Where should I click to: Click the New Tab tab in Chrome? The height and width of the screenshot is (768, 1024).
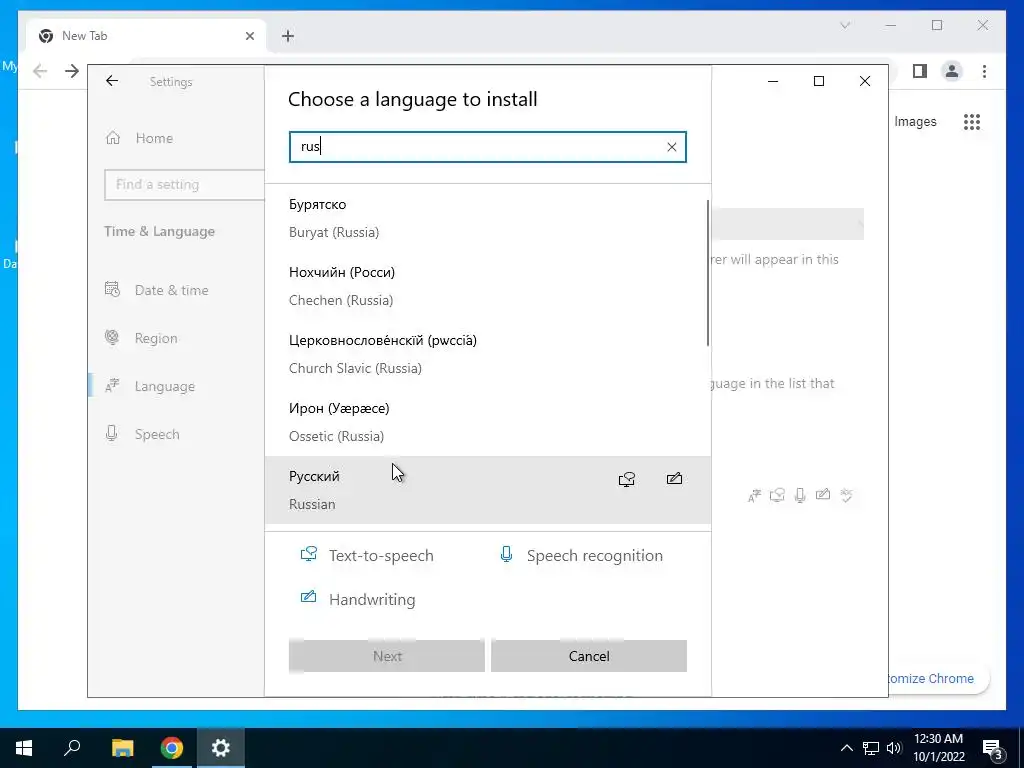[147, 36]
